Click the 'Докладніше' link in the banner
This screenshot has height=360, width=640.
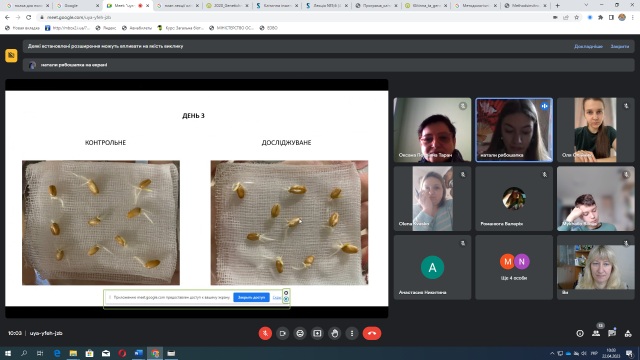(588, 46)
